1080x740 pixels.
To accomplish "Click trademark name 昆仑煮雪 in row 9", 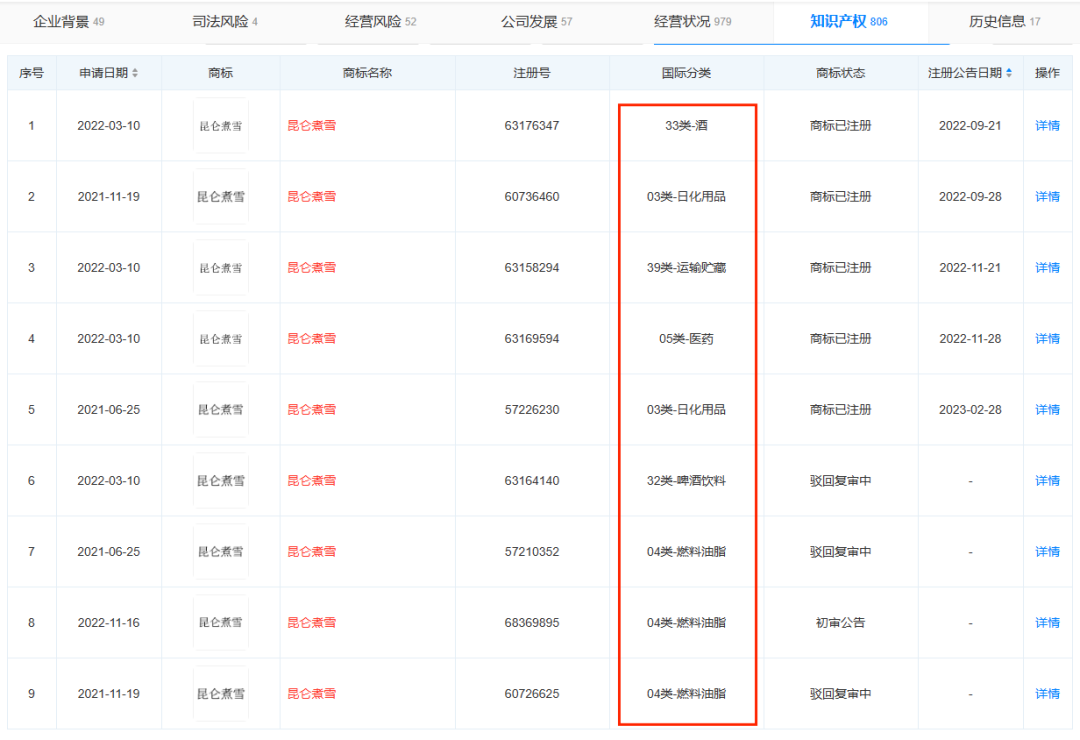I will coord(311,694).
